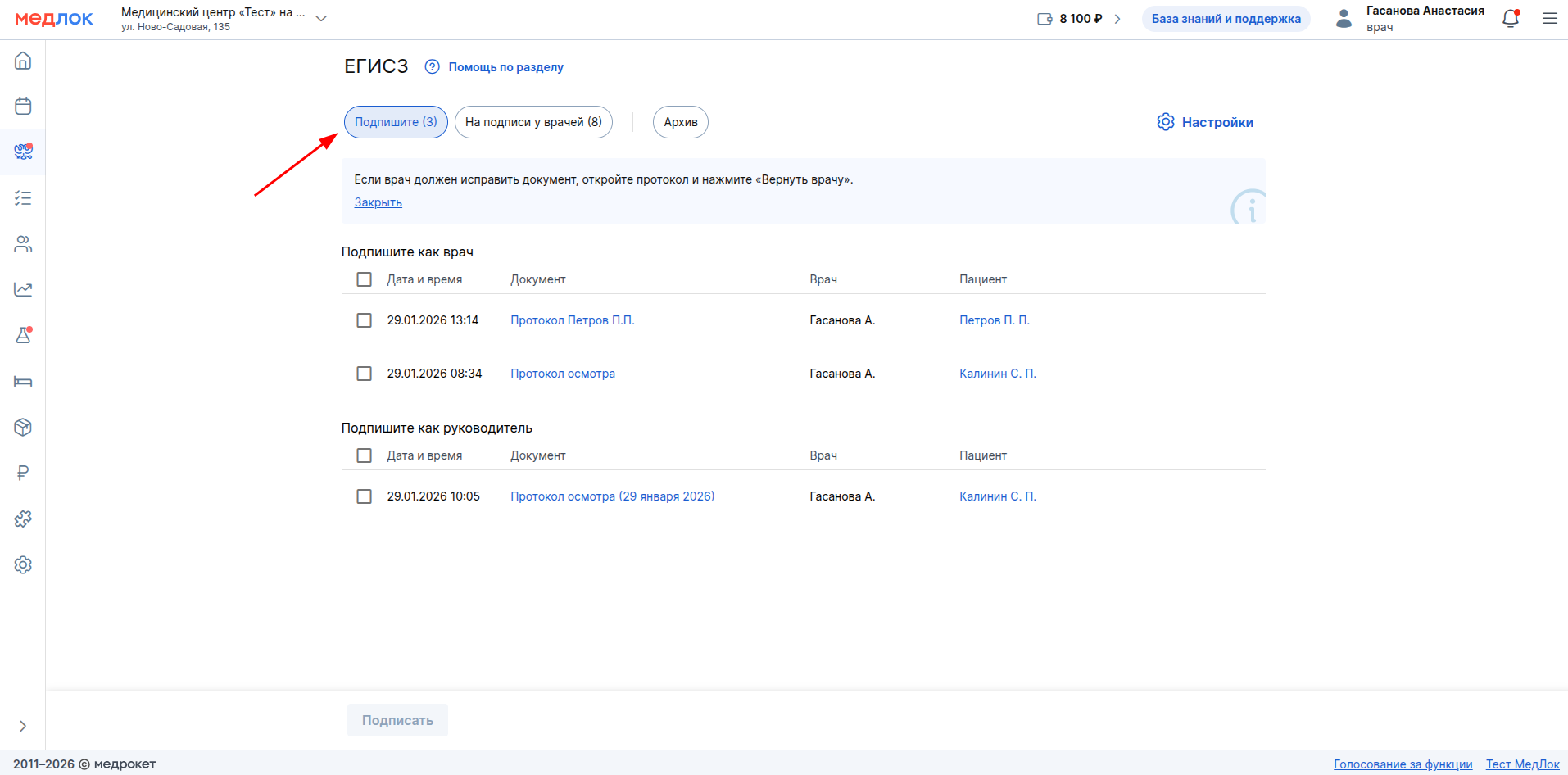
Task: Click the notifications bell icon
Action: (1510, 19)
